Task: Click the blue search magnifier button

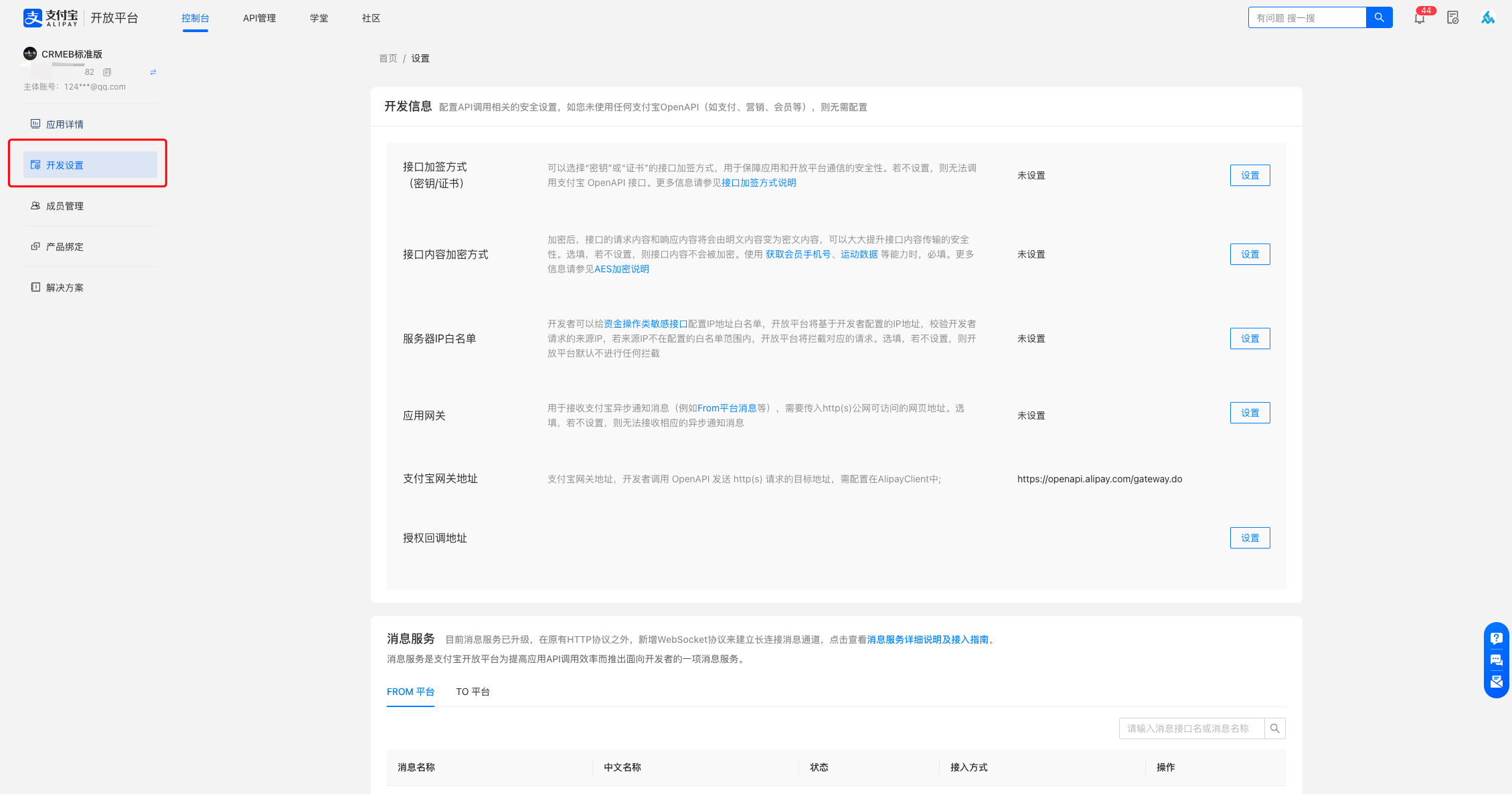Action: (x=1379, y=17)
